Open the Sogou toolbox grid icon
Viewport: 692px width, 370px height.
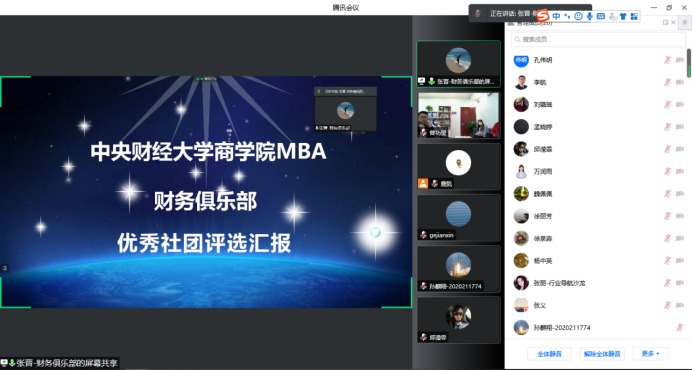coord(634,16)
